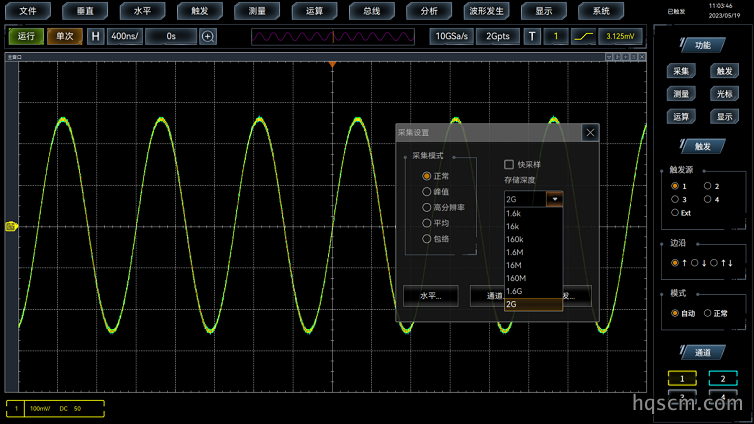This screenshot has width=754, height=424.
Task: Select channel 2 cyan button
Action: tap(723, 378)
